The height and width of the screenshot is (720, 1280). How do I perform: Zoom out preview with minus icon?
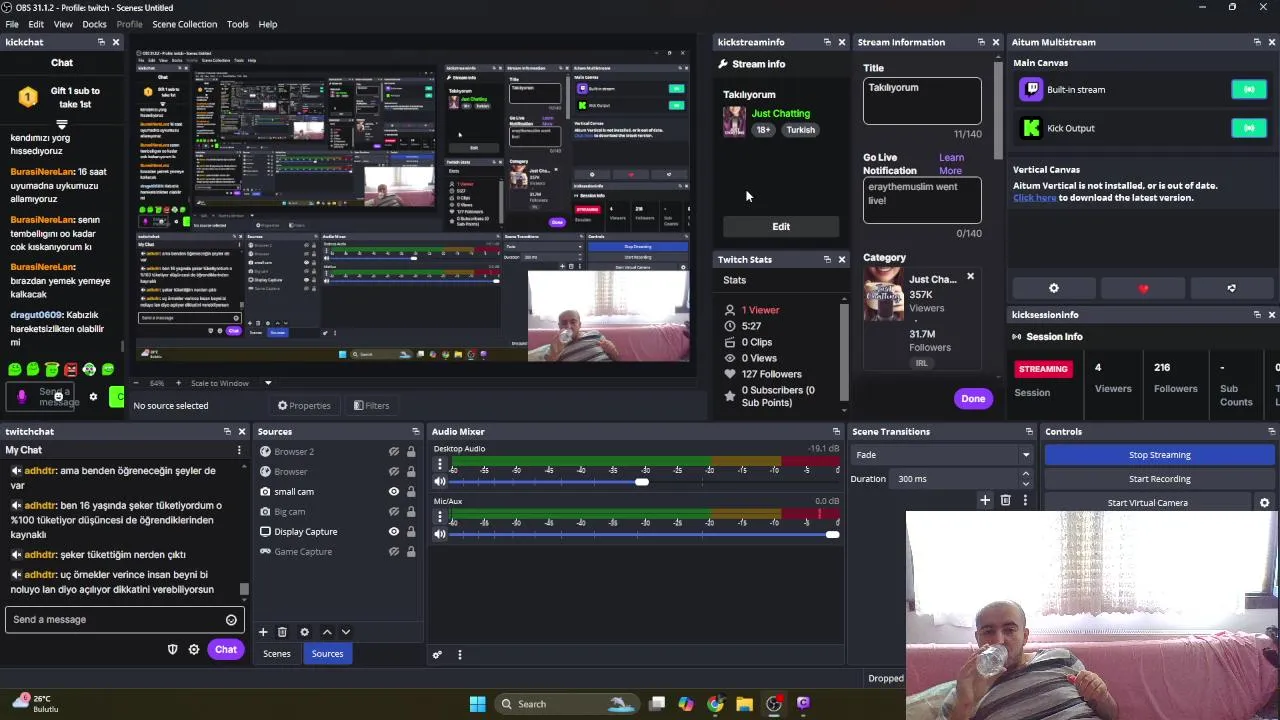(x=138, y=383)
